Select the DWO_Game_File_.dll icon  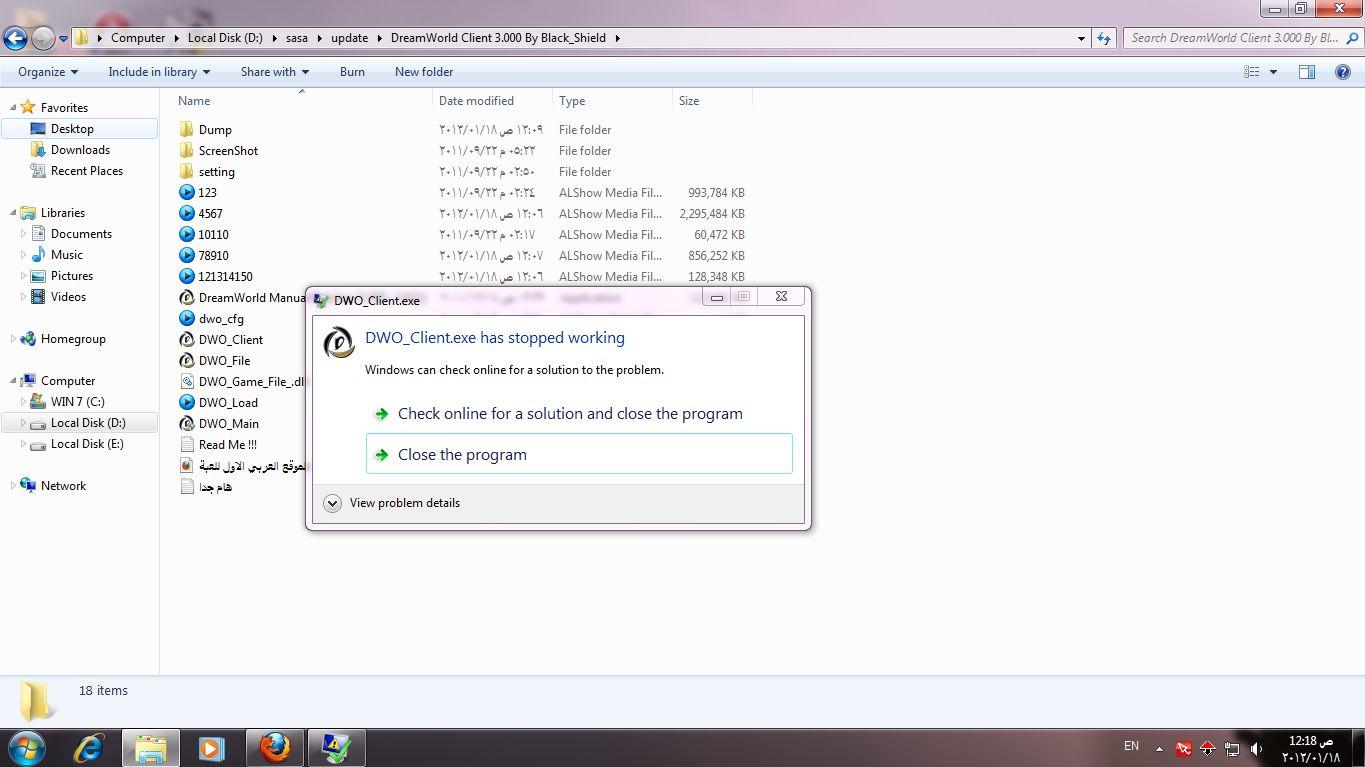(187, 381)
